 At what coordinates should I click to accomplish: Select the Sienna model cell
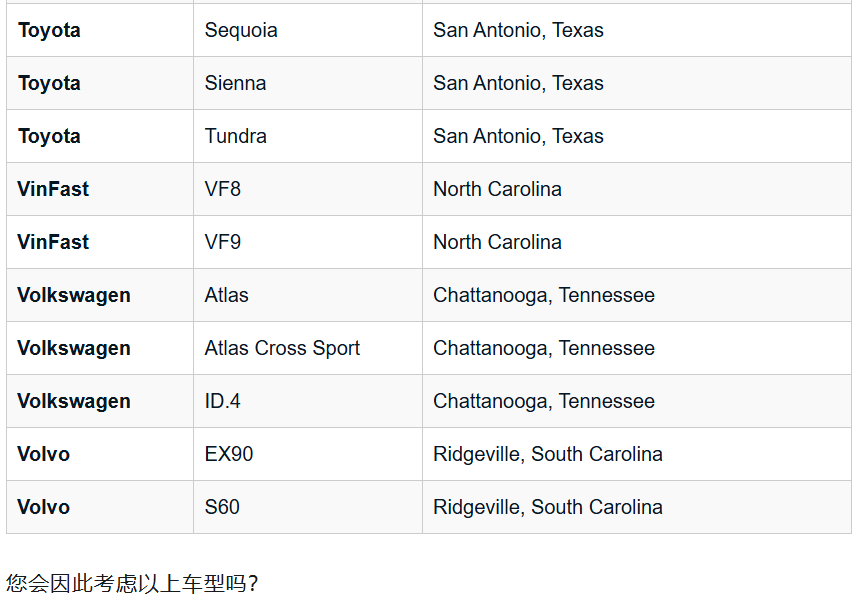235,83
